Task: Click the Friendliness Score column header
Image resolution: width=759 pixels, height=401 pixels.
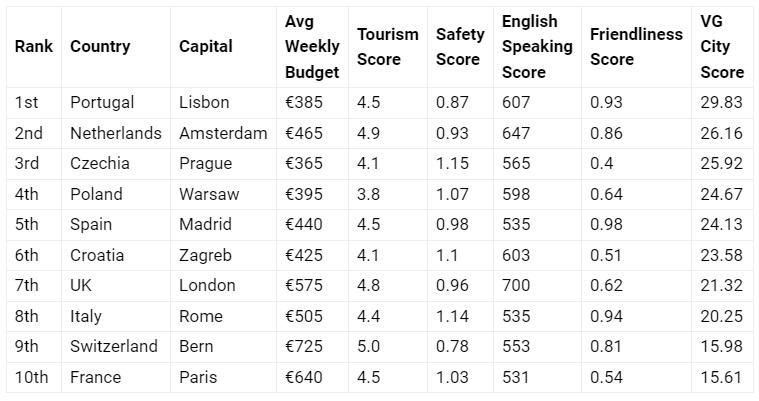Action: coord(636,46)
